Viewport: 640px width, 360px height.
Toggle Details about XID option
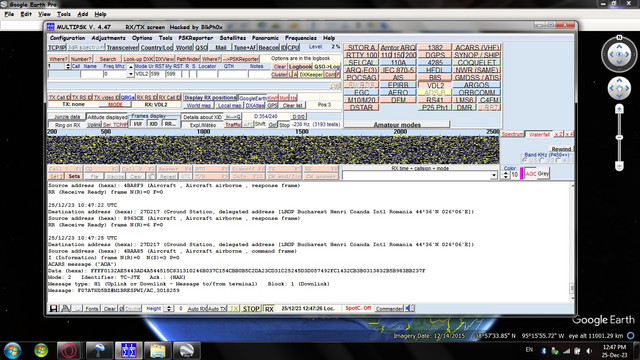202,117
